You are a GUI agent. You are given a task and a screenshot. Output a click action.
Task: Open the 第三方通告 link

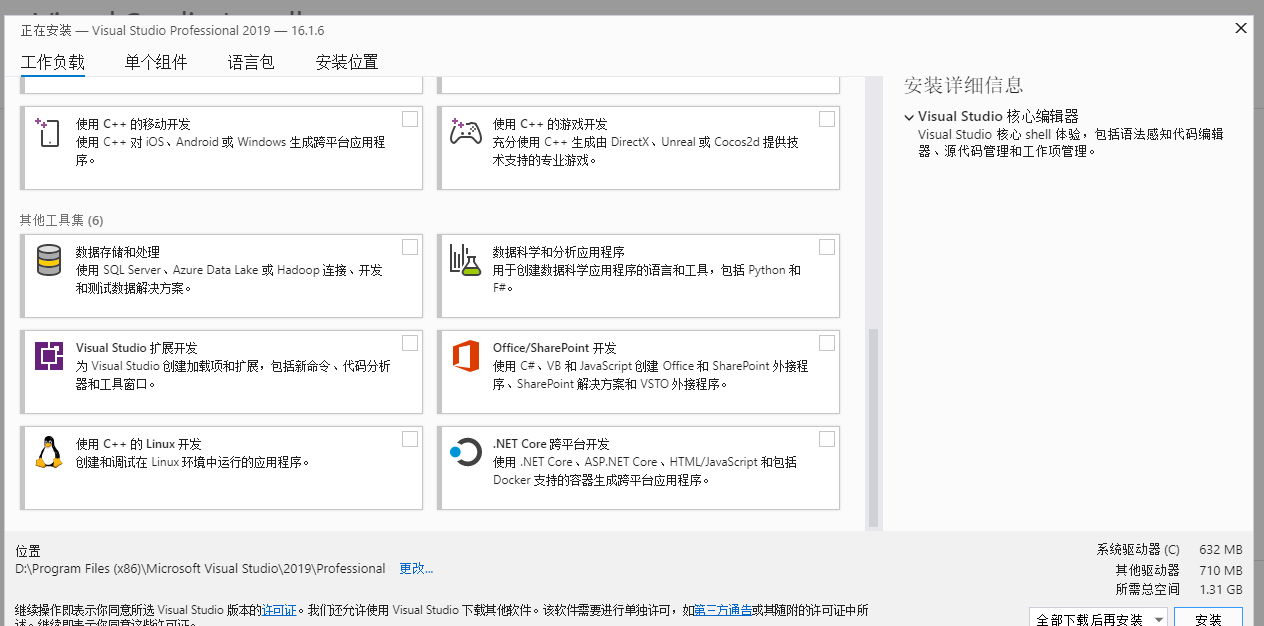pos(722,609)
